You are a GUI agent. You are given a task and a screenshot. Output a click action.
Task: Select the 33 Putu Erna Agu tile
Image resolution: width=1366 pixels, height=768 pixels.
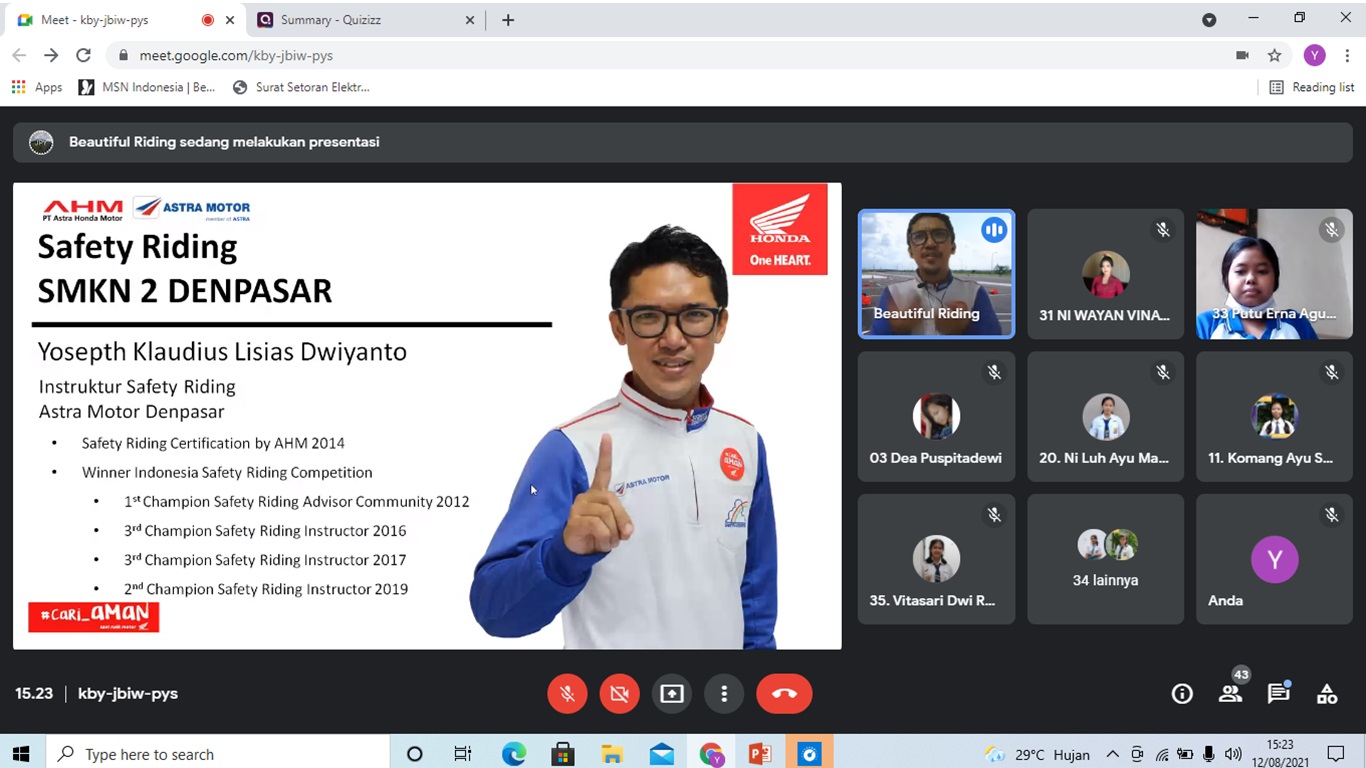pyautogui.click(x=1274, y=274)
